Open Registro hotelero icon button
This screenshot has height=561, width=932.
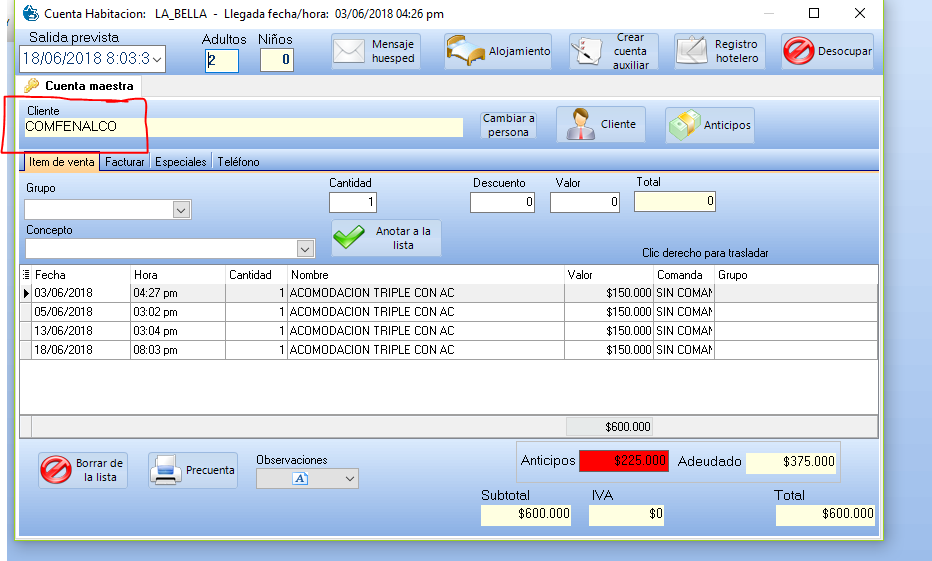[x=692, y=51]
